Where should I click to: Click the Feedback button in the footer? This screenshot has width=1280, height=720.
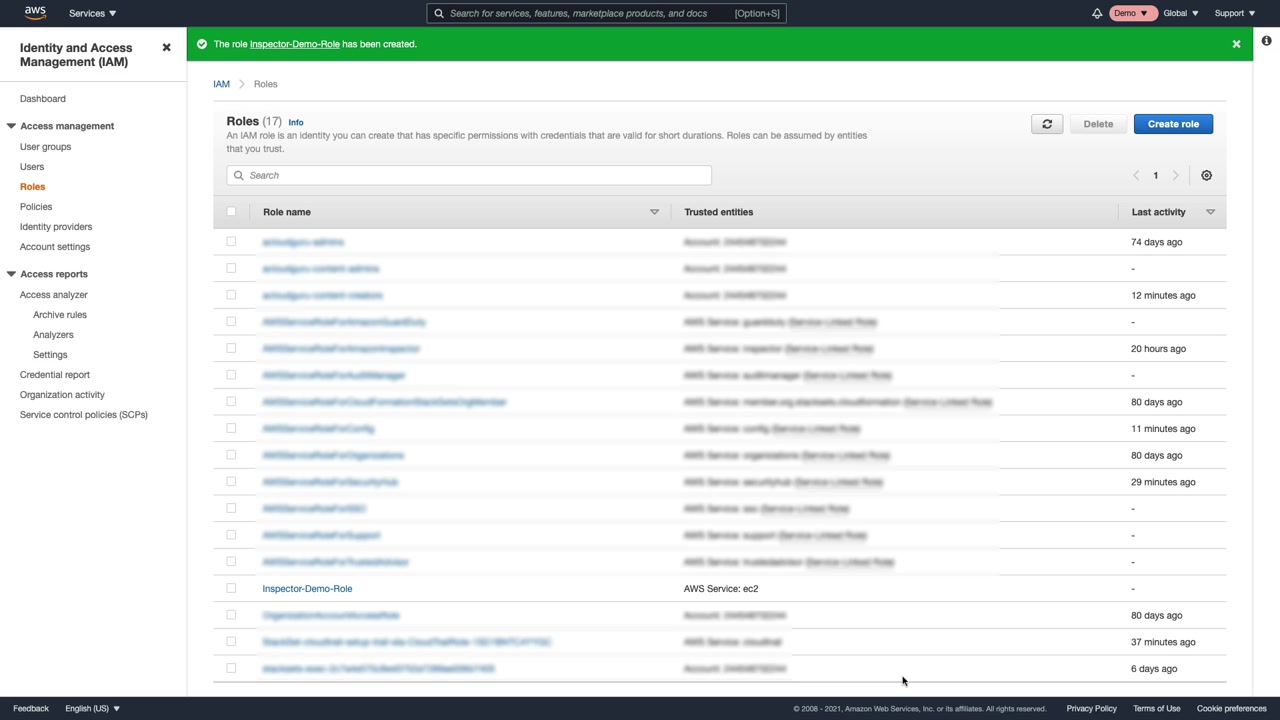[31, 708]
